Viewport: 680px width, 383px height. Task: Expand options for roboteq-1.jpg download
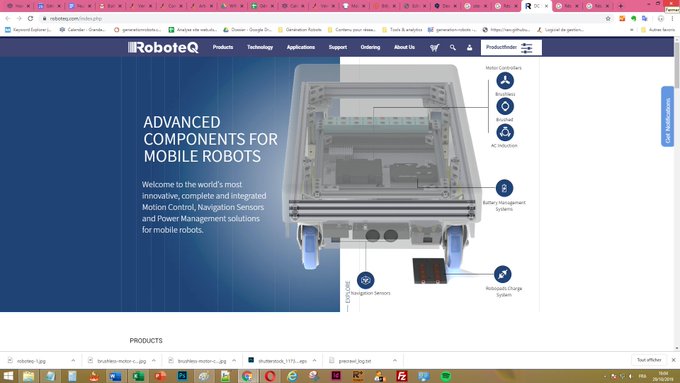pos(73,360)
